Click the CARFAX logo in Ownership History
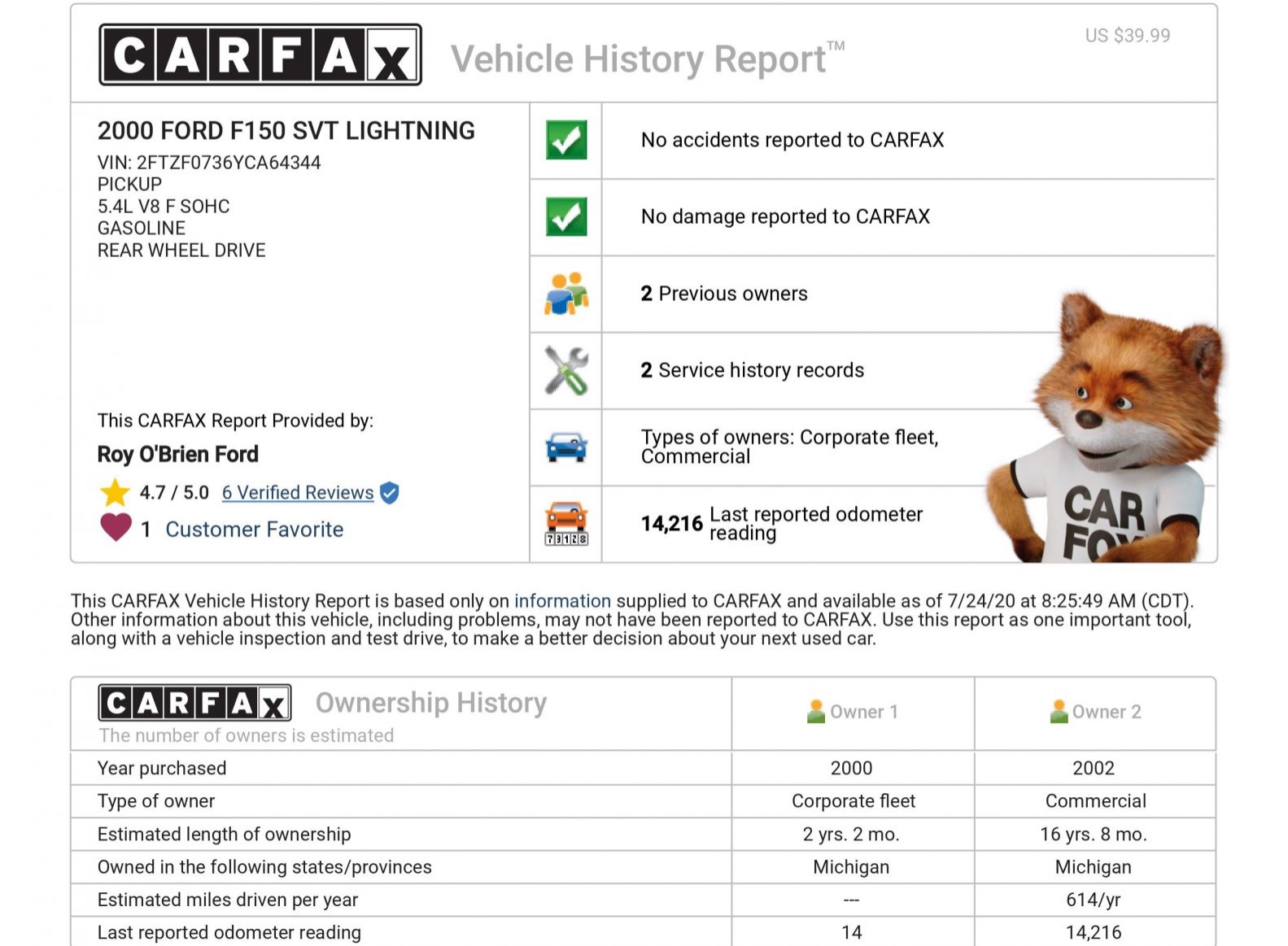Screen dimensions: 1288x946 point(194,703)
